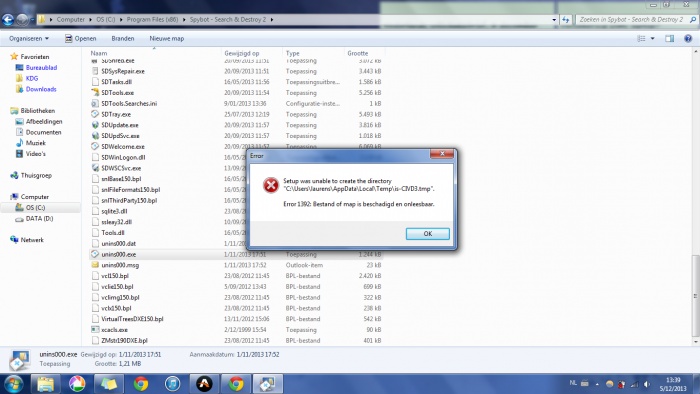The width and height of the screenshot is (700, 394).
Task: Expand the arrow after Spybot breadcrumb
Action: (272, 20)
